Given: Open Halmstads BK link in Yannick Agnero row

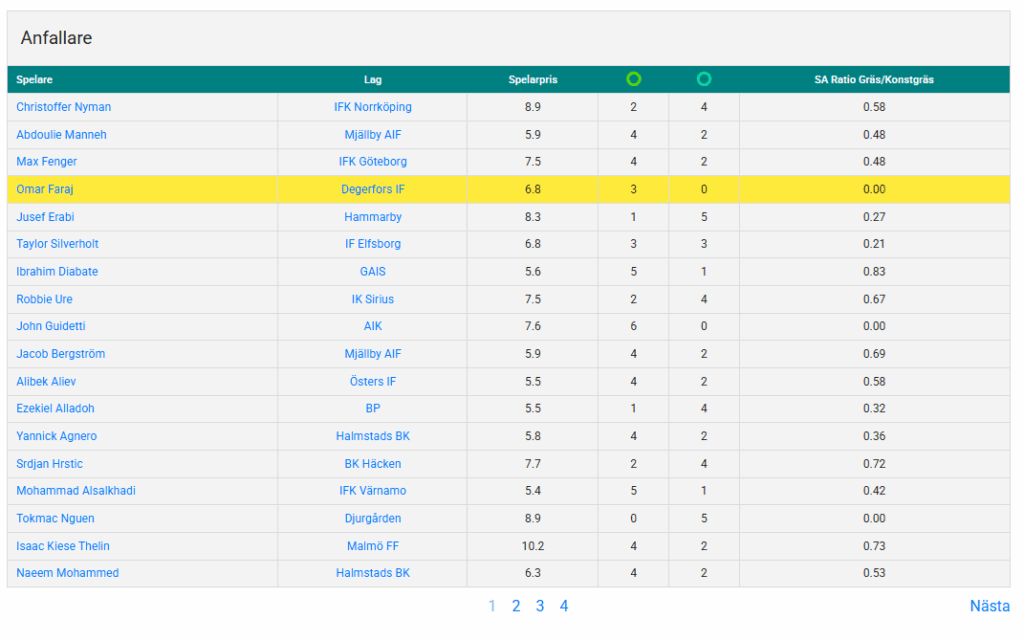Looking at the screenshot, I should pyautogui.click(x=373, y=436).
